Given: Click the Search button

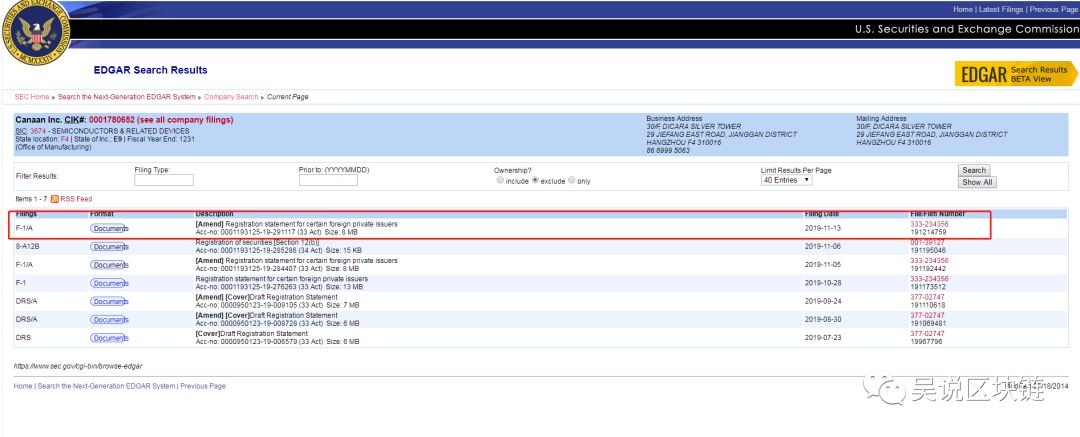Looking at the screenshot, I should coord(974,170).
